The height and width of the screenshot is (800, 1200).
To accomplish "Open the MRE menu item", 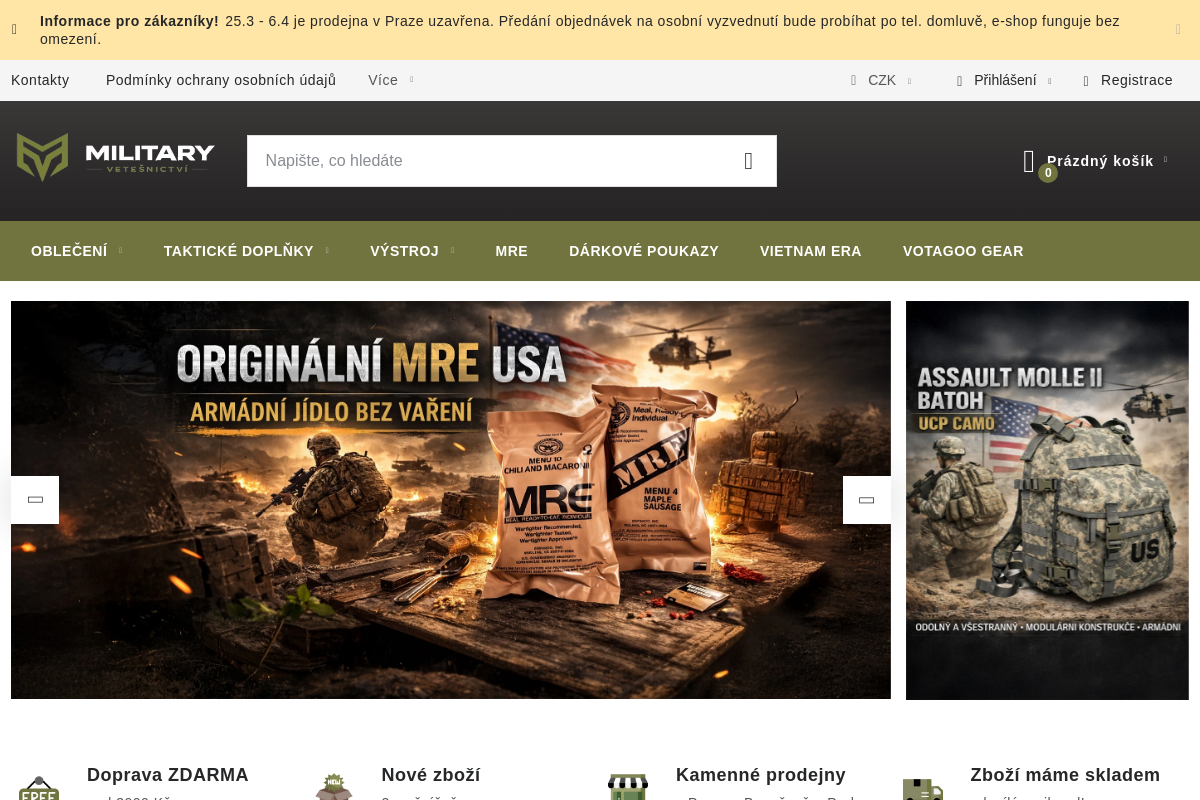I will click(x=511, y=251).
